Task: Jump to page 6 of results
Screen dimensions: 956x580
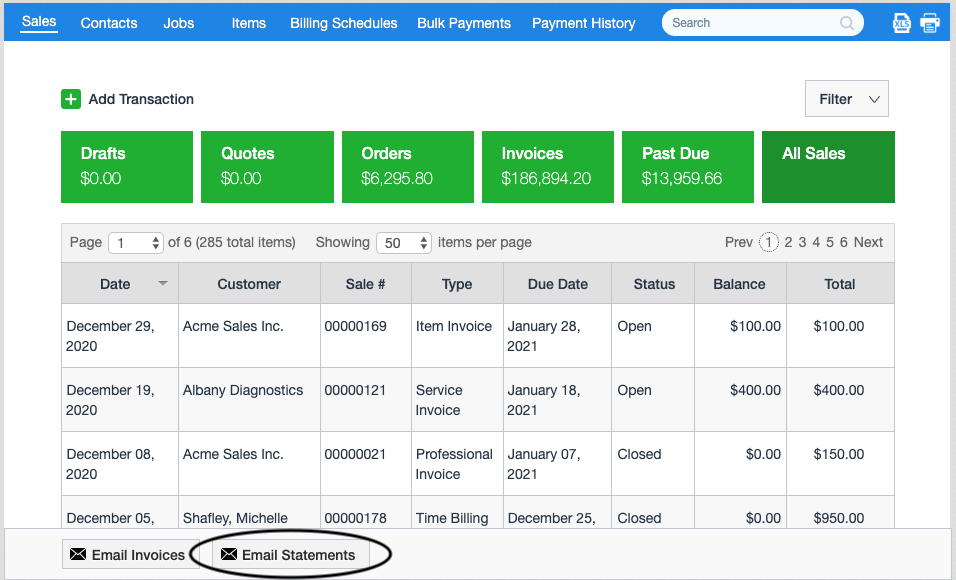Action: pos(844,242)
